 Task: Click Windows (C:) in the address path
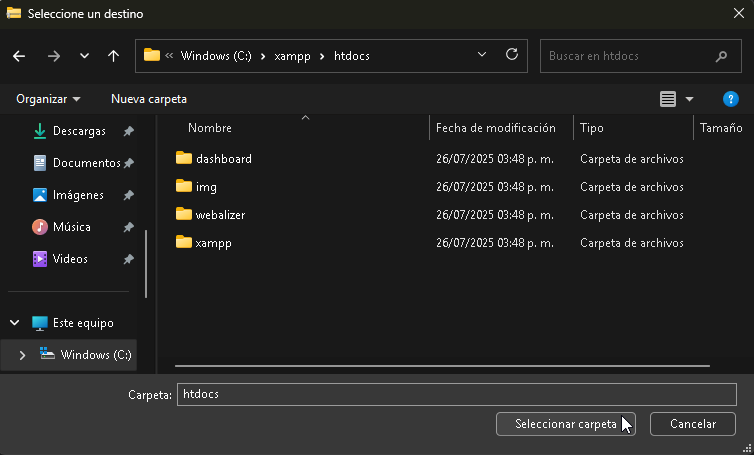(216, 56)
